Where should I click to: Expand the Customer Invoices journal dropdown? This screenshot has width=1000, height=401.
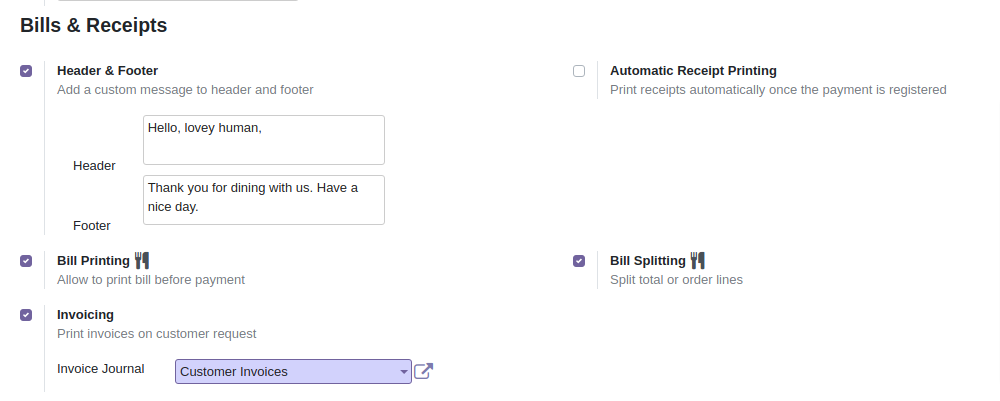293,371
